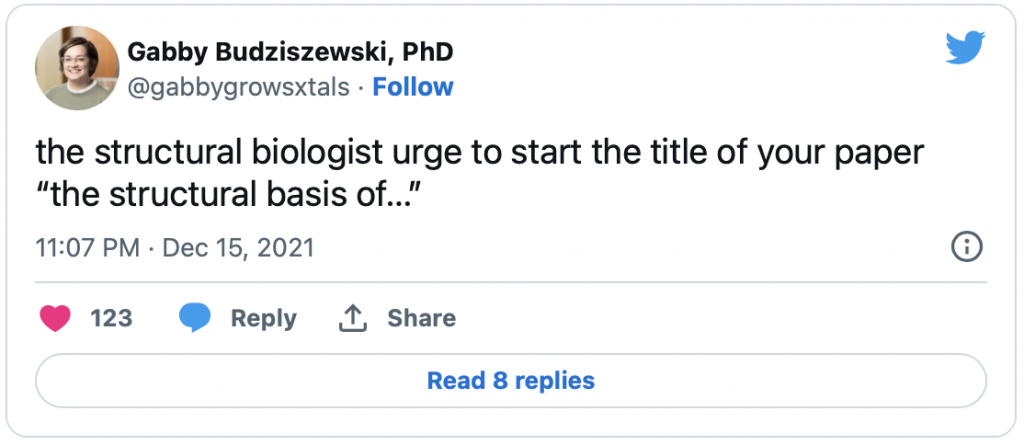Open the tweet info circle icon
This screenshot has height=445, width=1024.
tap(967, 248)
